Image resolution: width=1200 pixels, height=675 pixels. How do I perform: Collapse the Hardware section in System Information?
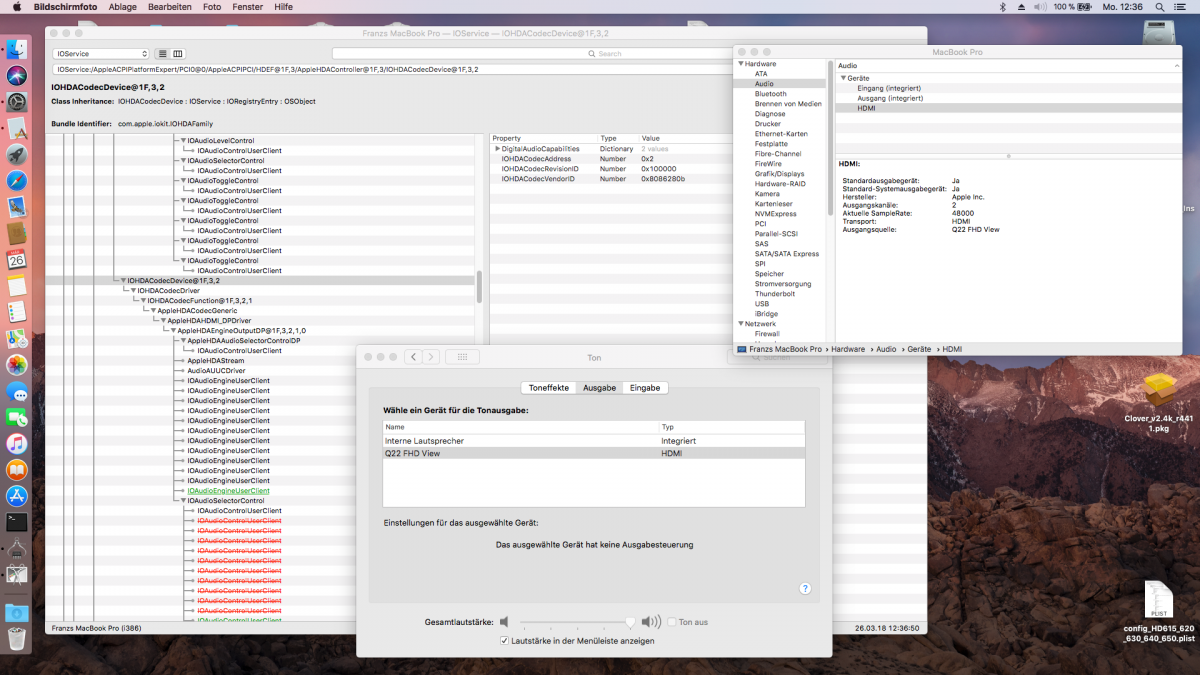point(741,64)
